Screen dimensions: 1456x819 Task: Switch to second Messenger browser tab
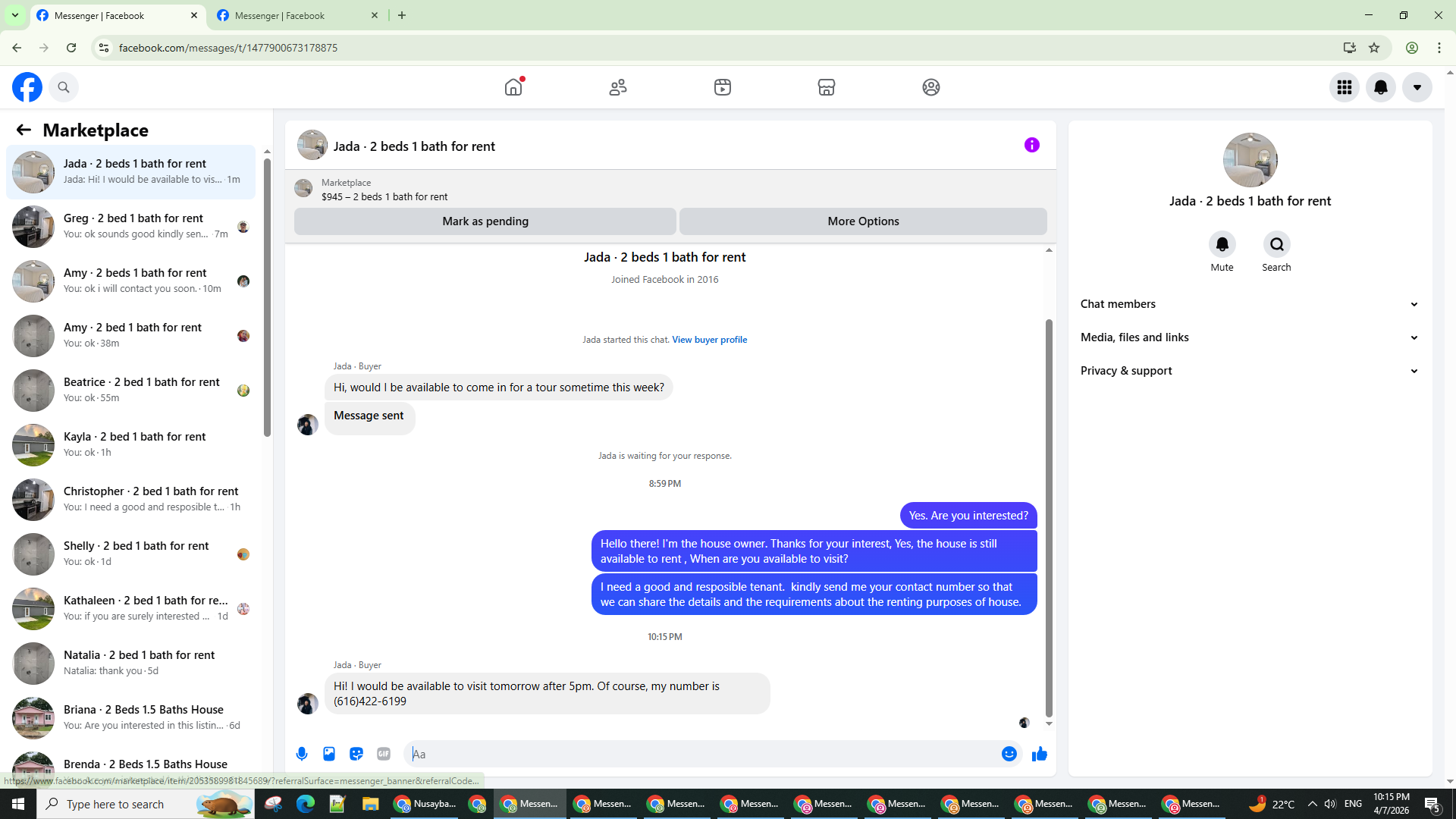tap(297, 15)
